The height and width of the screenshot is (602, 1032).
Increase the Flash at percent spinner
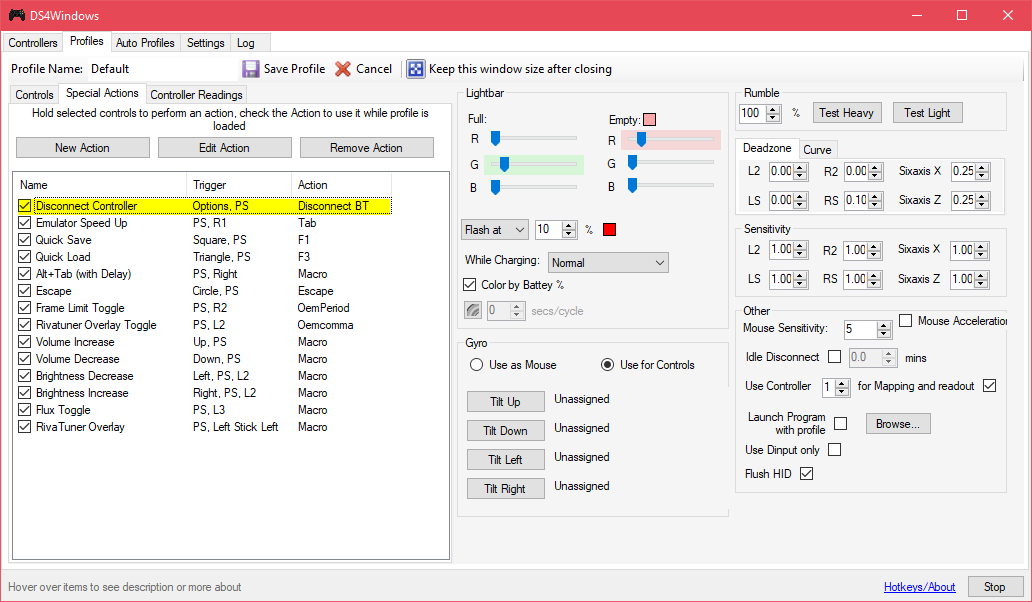click(570, 226)
